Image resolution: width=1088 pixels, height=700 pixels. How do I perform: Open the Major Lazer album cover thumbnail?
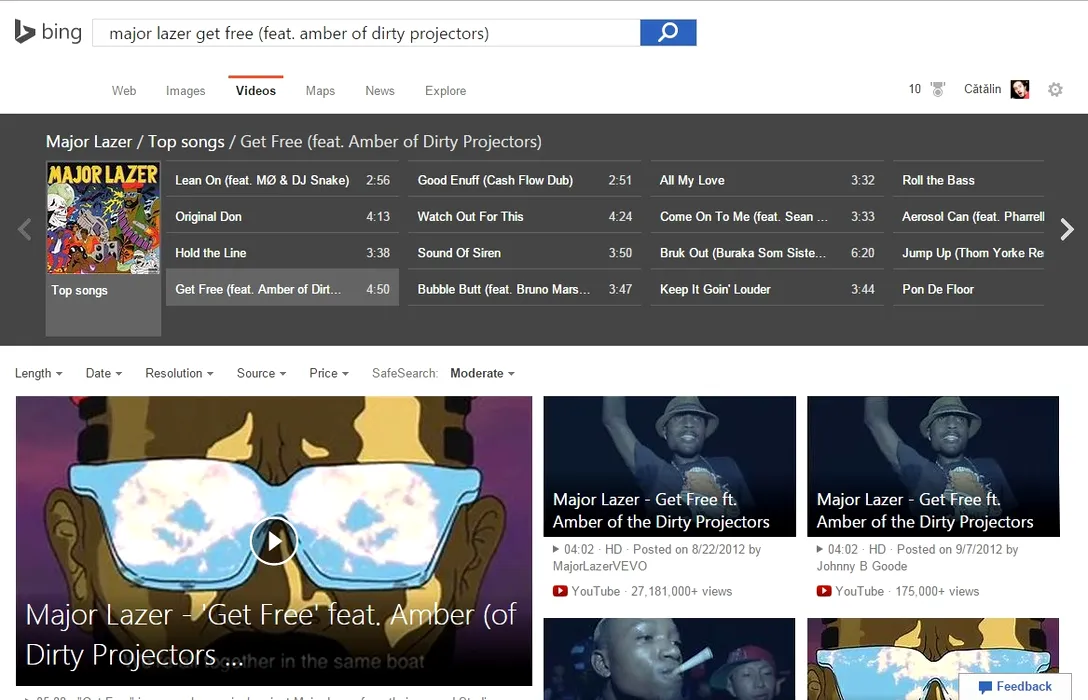(x=103, y=218)
